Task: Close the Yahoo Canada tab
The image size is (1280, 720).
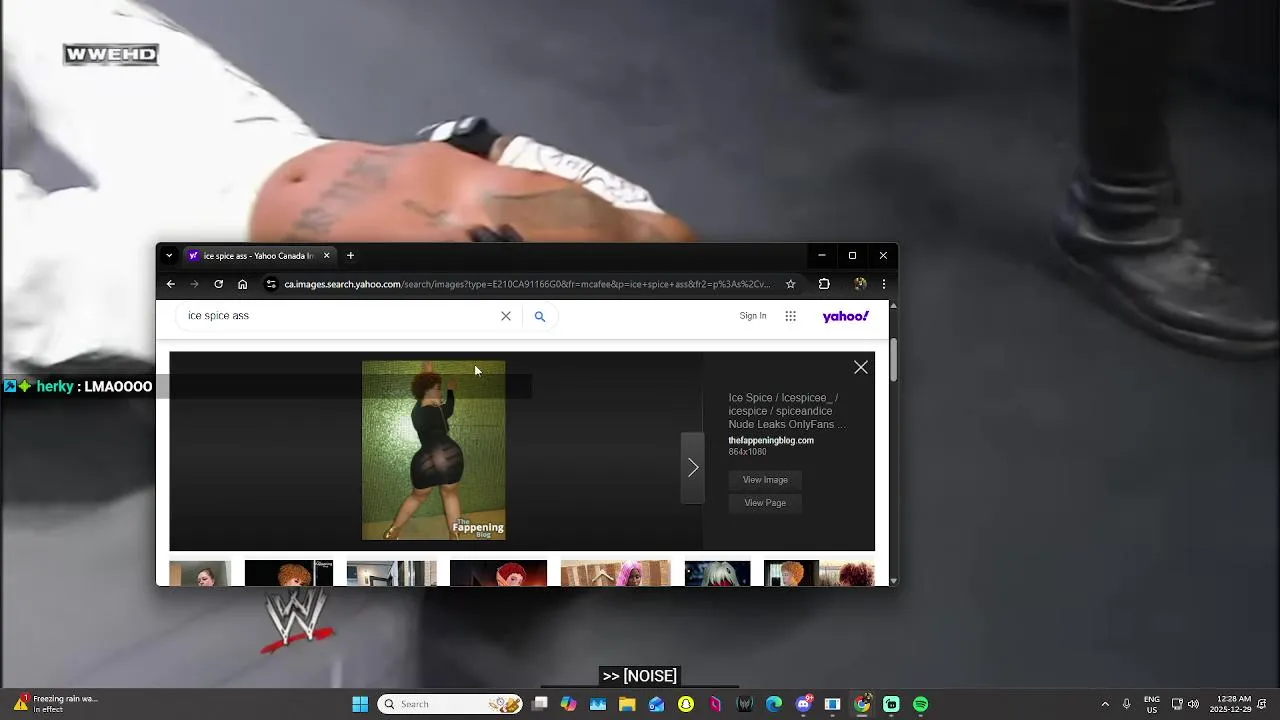Action: [x=326, y=256]
